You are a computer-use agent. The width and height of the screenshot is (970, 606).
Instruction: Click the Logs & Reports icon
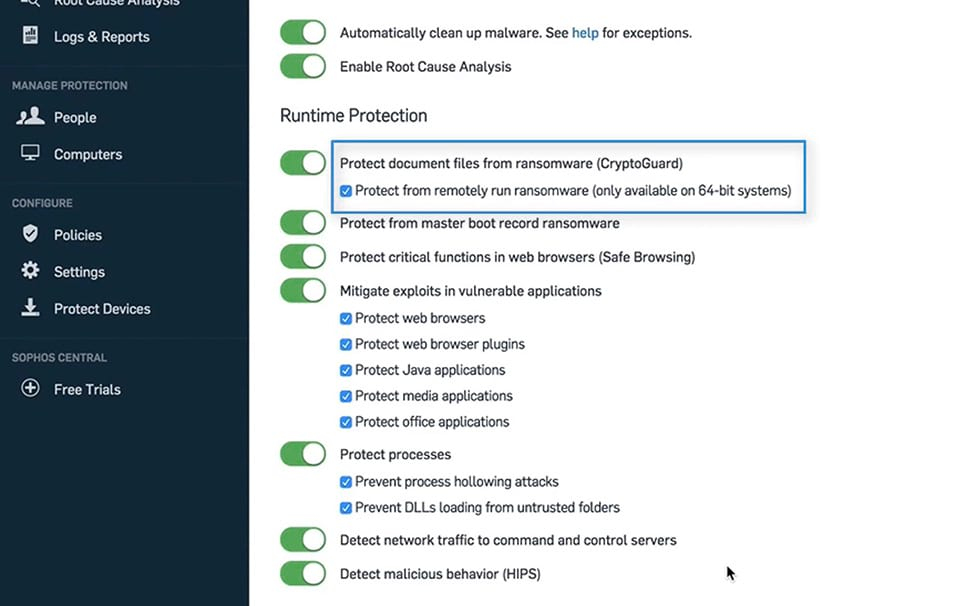pyautogui.click(x=30, y=35)
